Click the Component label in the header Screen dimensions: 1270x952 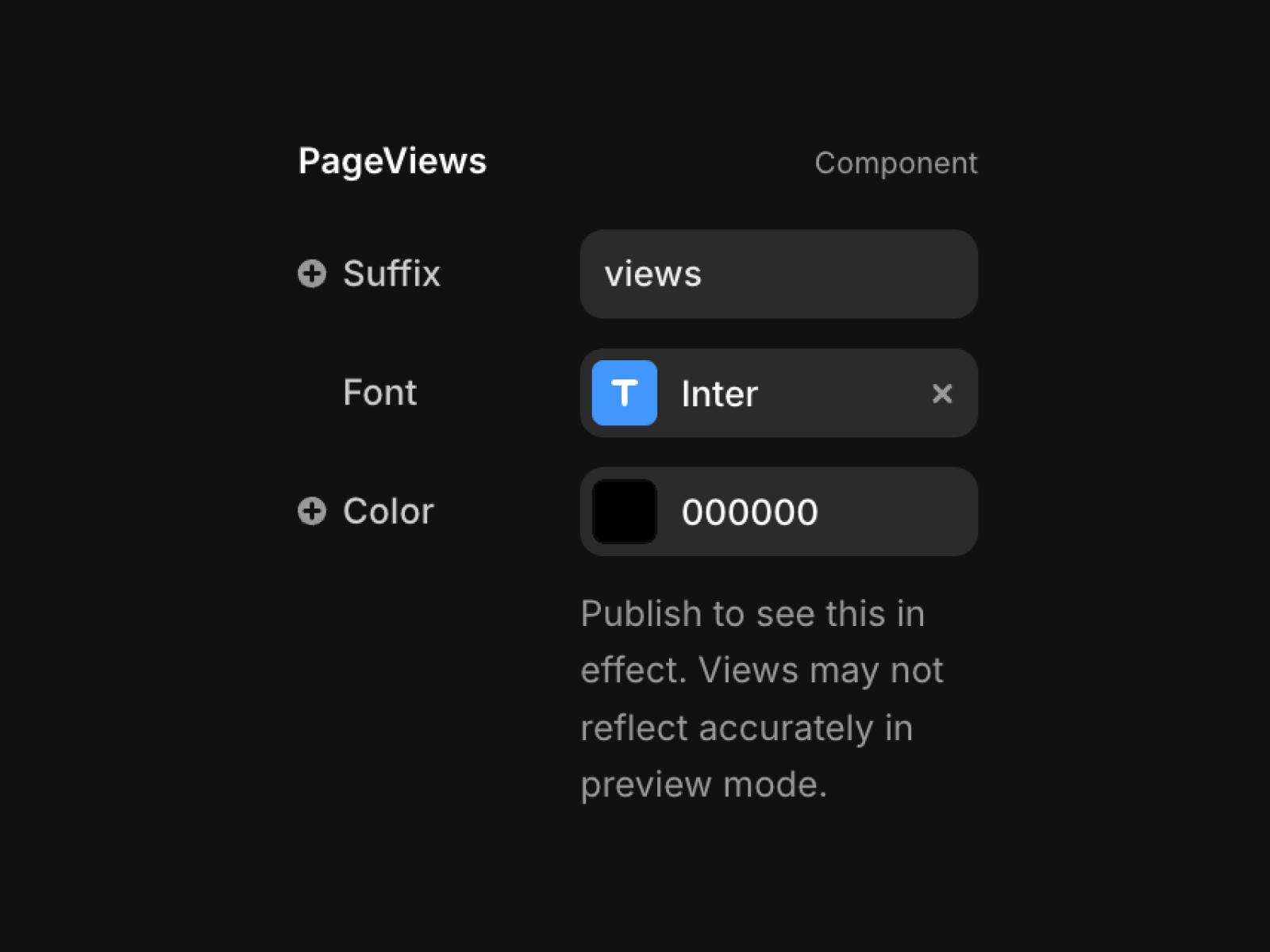tap(896, 163)
